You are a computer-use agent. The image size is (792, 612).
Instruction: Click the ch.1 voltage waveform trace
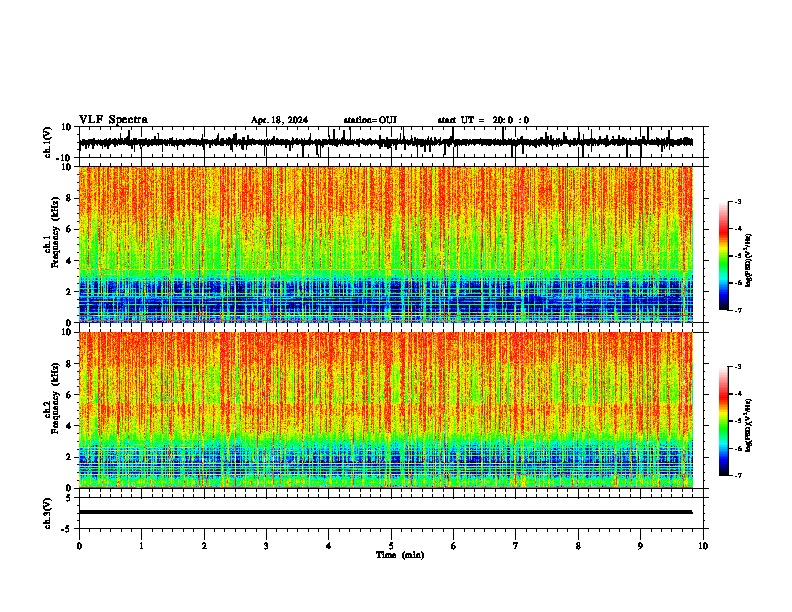click(385, 142)
